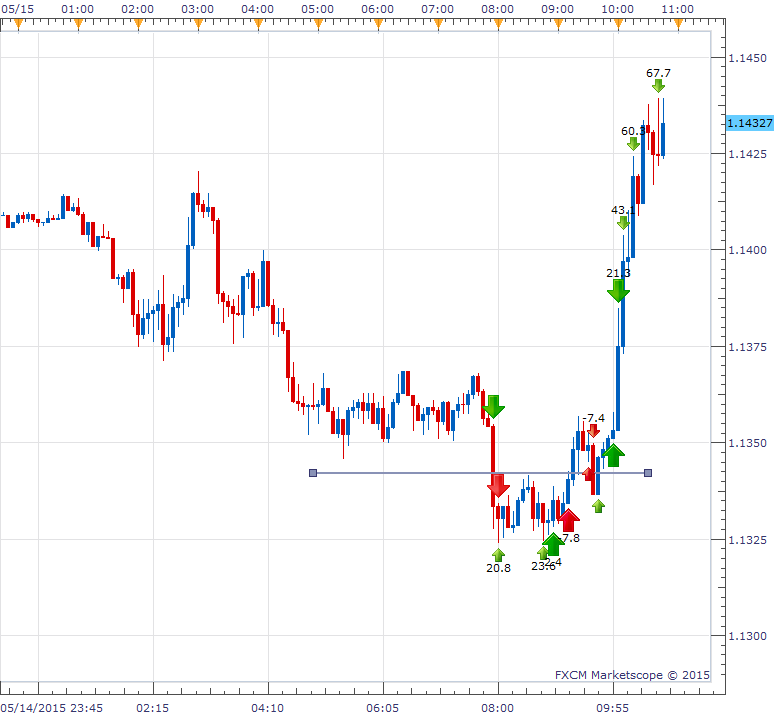783x720 pixels.
Task: Select the large red up arrow beside 7.8
Action: 568,520
